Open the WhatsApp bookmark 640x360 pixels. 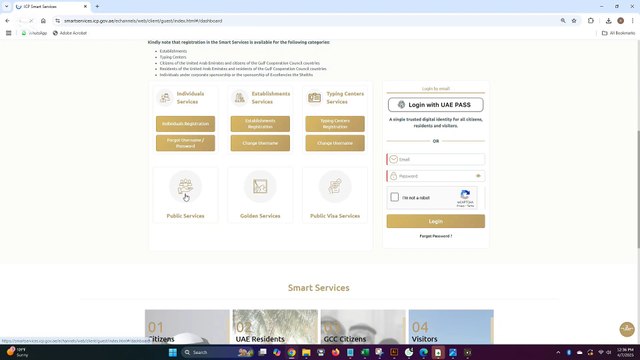click(34, 33)
